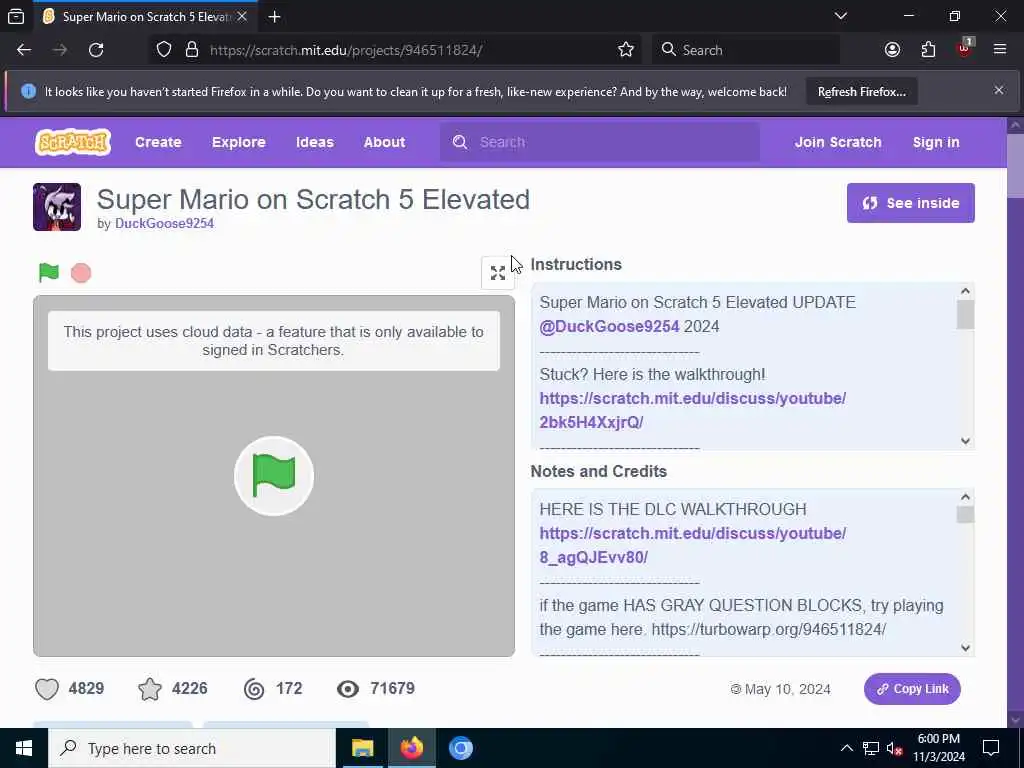The height and width of the screenshot is (768, 1024).
Task: Close the Super Mario on Scratch tab
Action: [242, 17]
